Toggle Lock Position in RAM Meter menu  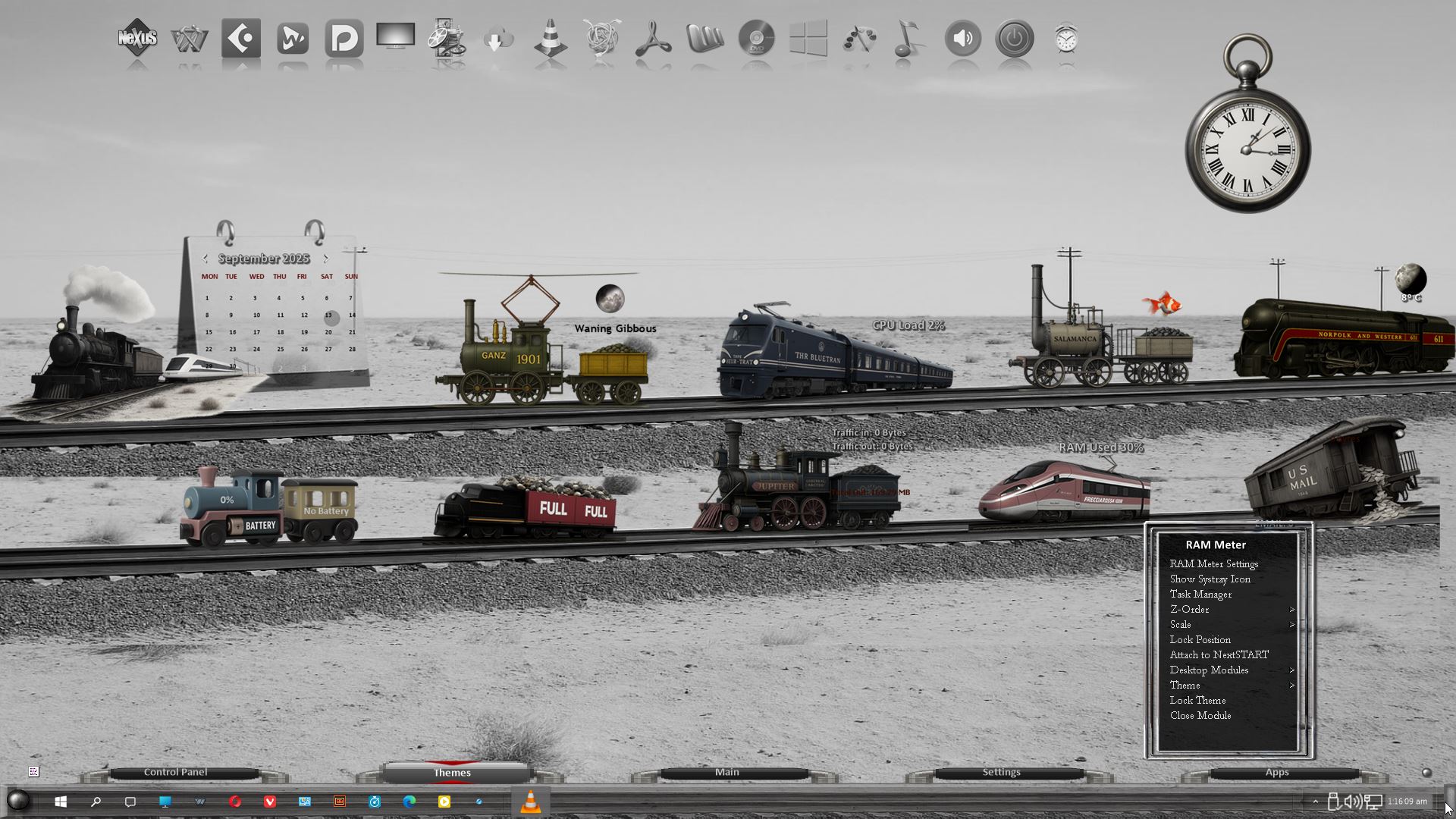tap(1200, 639)
